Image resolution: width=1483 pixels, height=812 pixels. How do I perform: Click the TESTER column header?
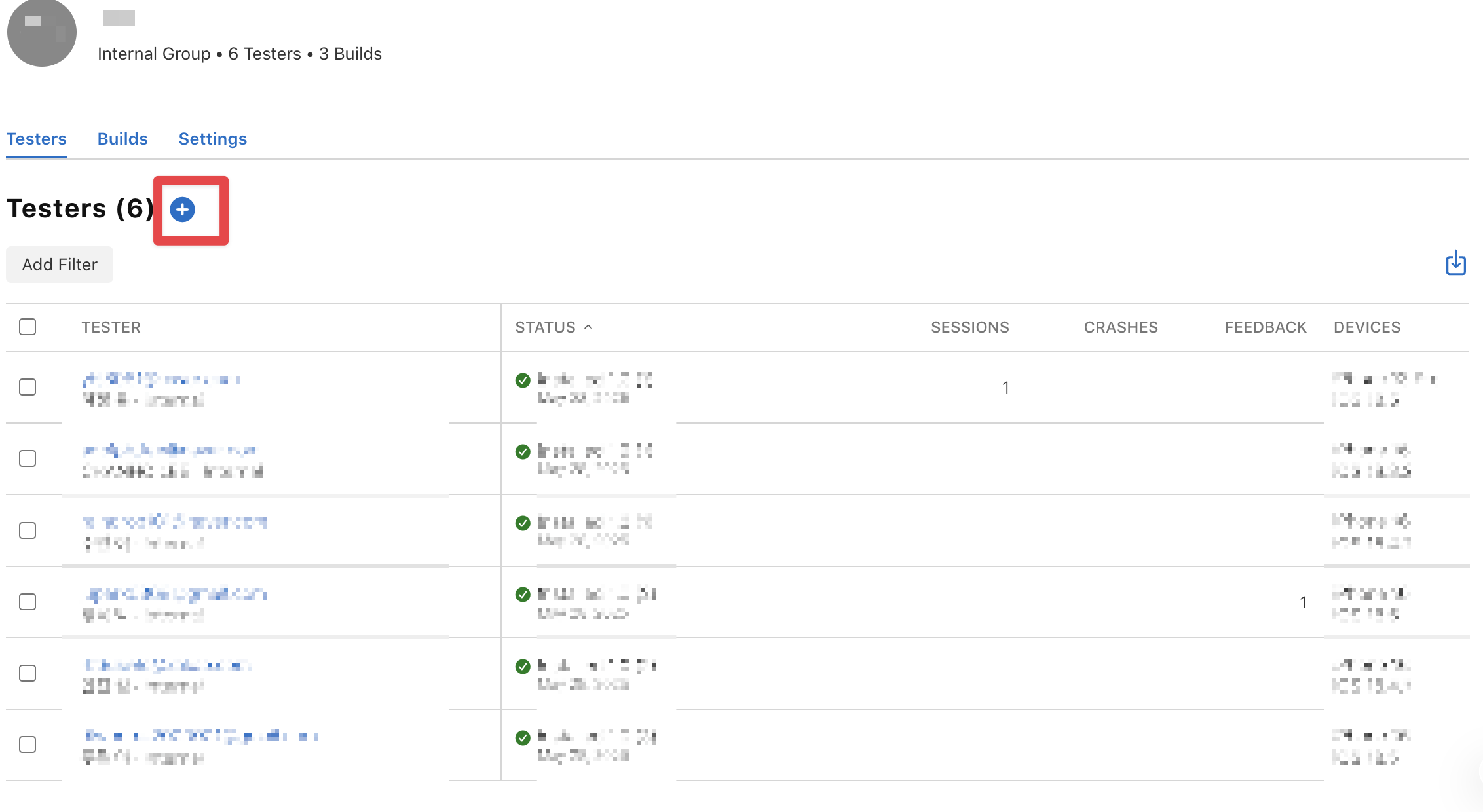111,327
